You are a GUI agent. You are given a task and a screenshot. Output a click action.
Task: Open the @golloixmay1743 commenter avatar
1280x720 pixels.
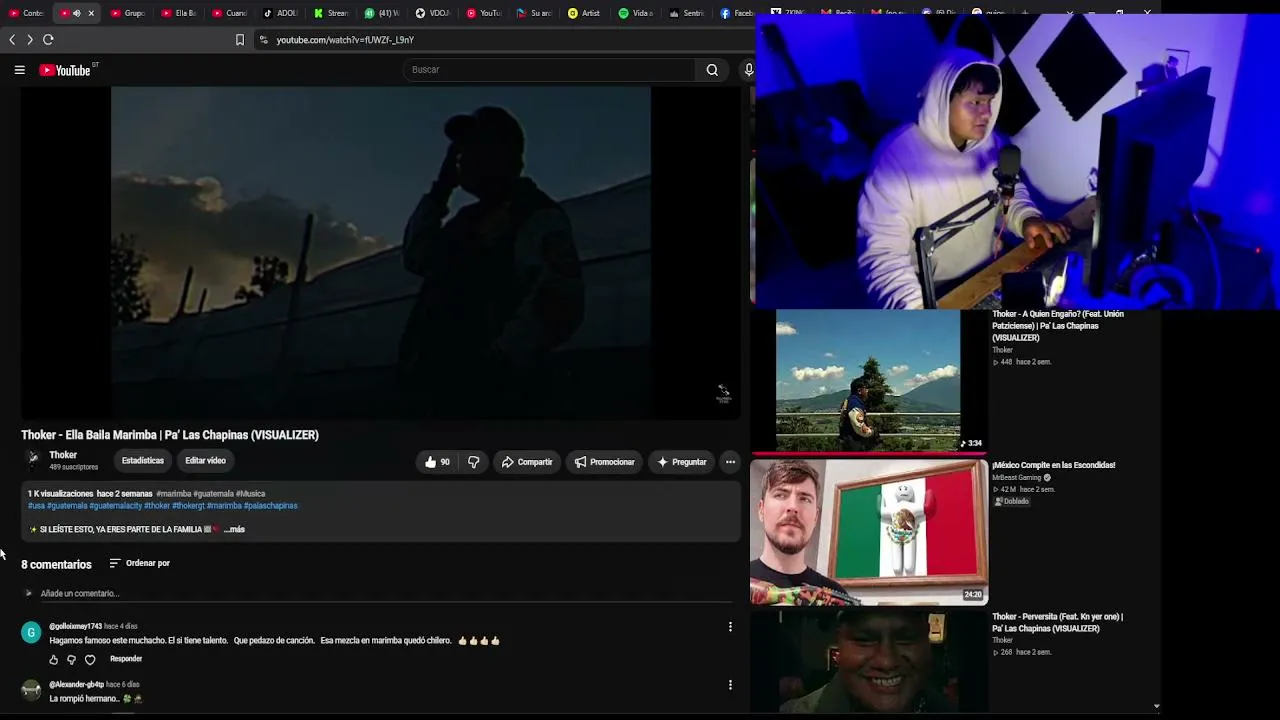pos(32,632)
